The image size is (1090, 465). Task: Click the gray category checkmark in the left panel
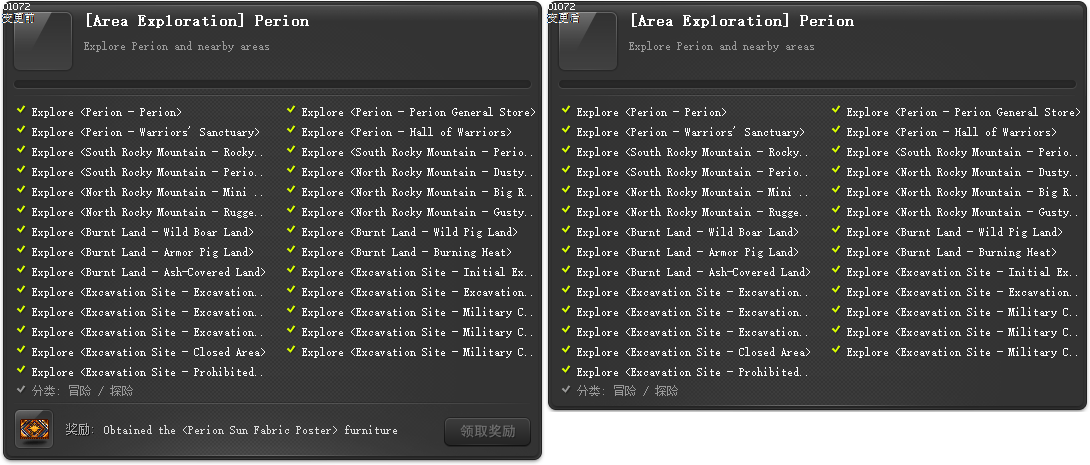[x=22, y=390]
